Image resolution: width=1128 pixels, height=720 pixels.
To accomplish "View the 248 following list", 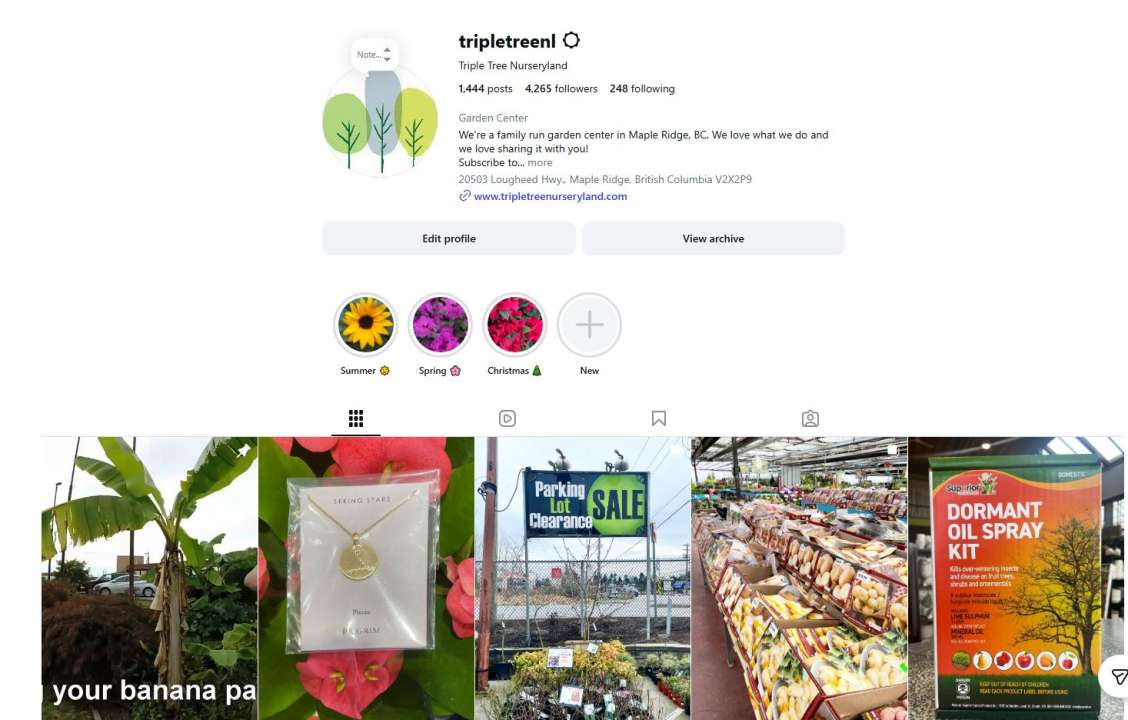I will click(642, 88).
